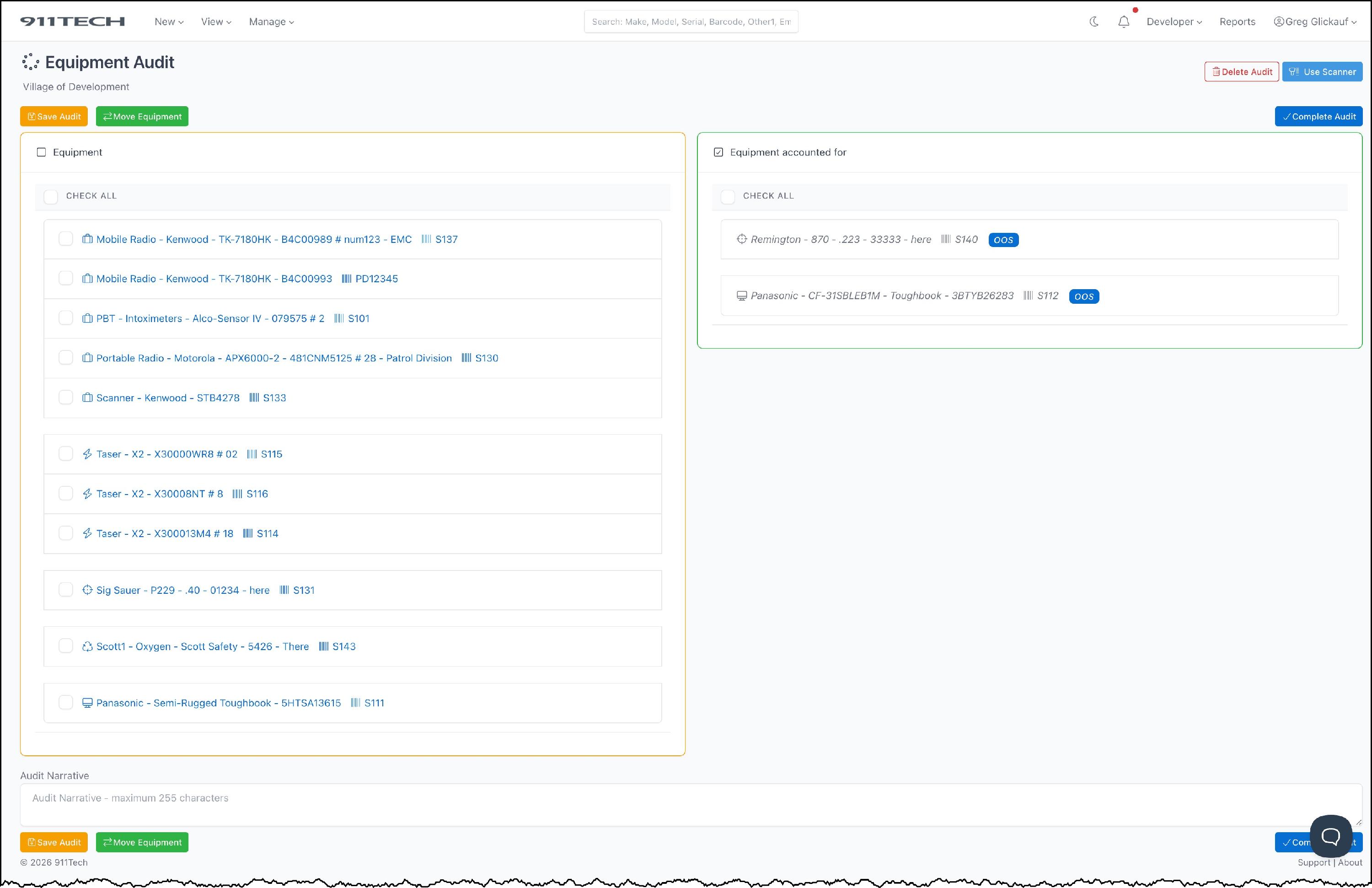Screen dimensions: 1372x888
Task: Open the Developer menu
Action: click(x=1174, y=22)
